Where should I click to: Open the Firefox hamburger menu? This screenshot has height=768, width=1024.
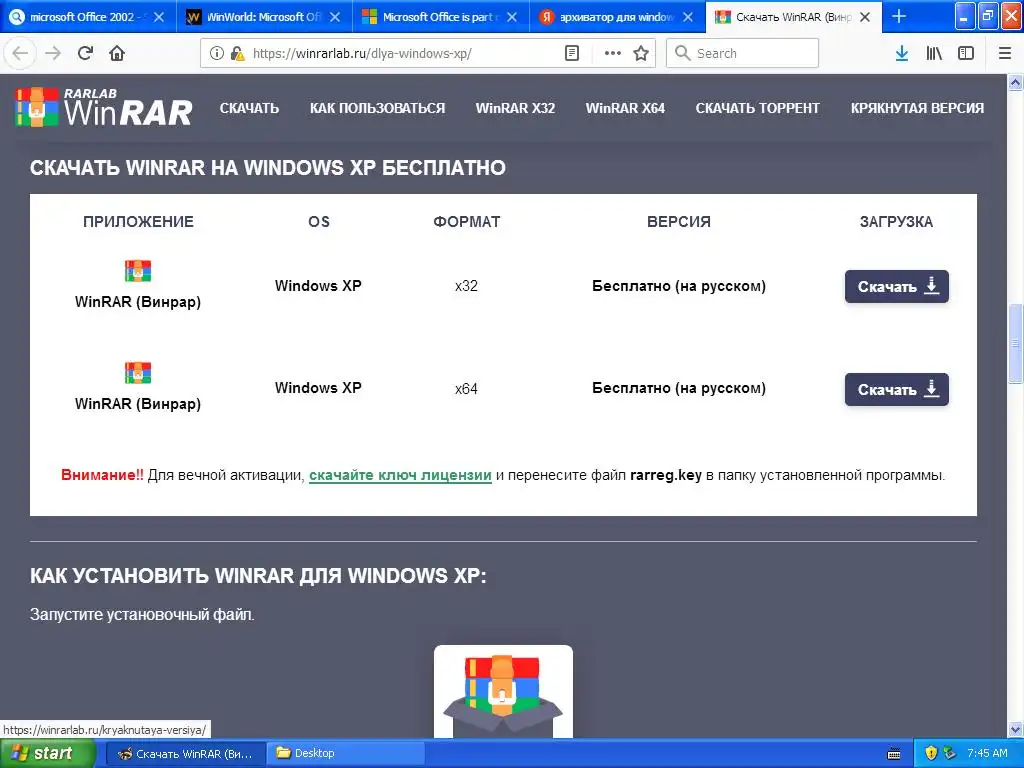coord(1005,53)
